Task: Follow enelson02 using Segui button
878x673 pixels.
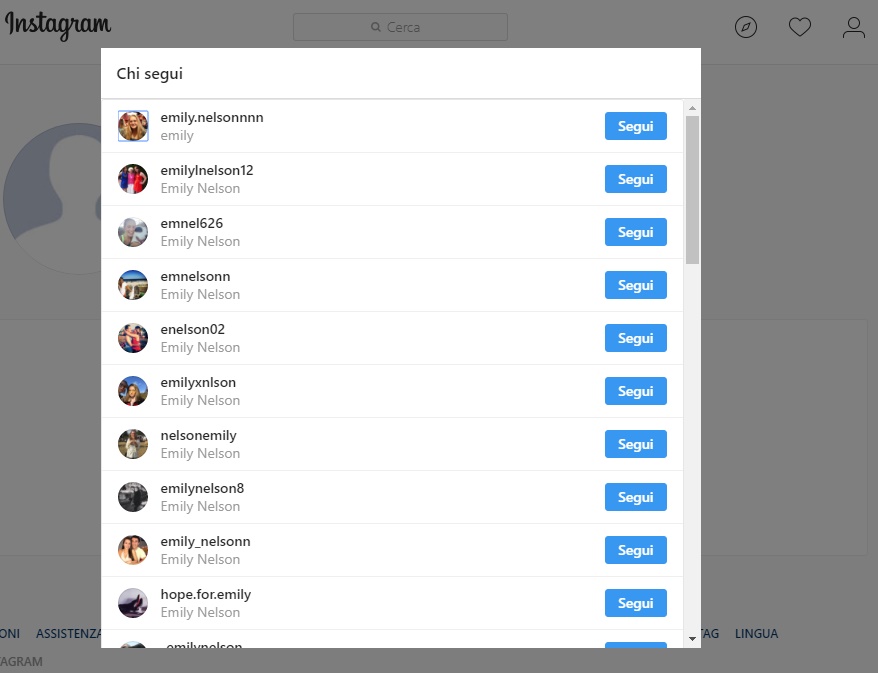Action: click(636, 338)
